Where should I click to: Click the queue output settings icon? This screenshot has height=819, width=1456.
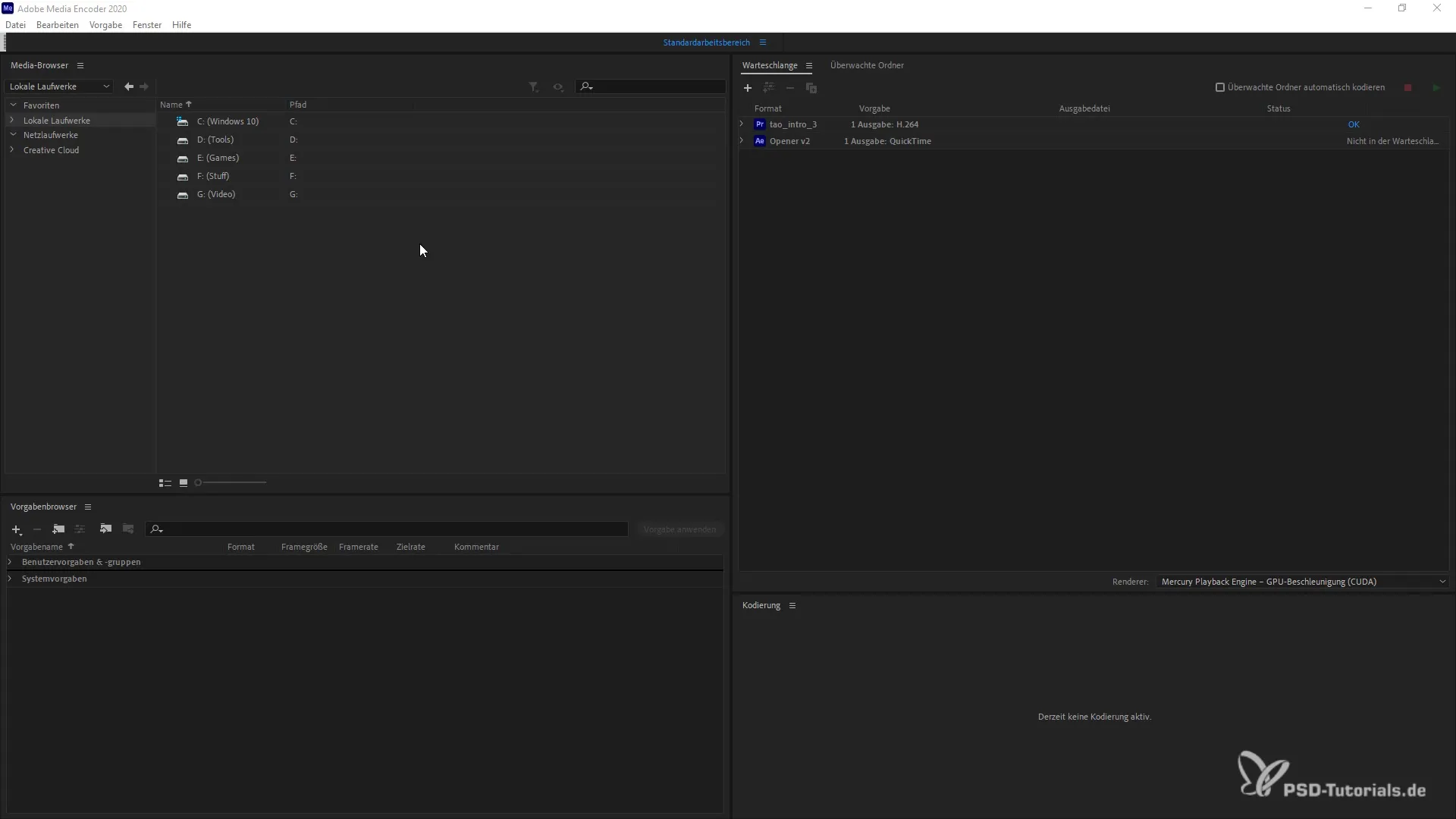[x=769, y=88]
